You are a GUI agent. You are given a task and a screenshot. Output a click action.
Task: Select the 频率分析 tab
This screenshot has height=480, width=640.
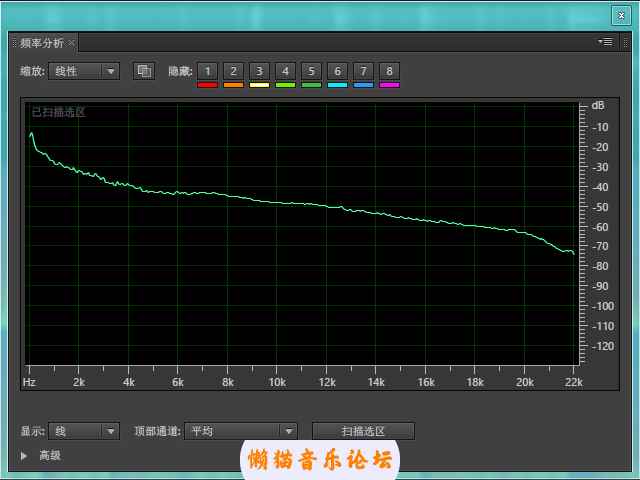[x=42, y=43]
